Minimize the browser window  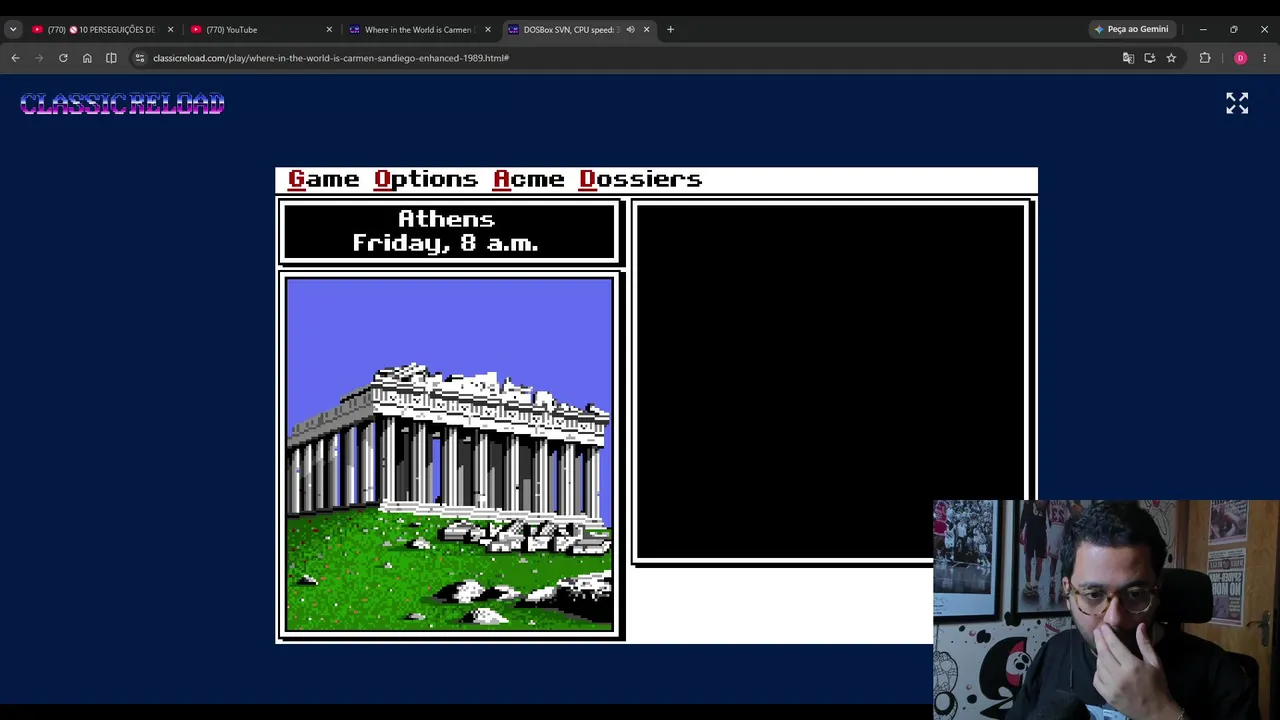click(x=1203, y=30)
